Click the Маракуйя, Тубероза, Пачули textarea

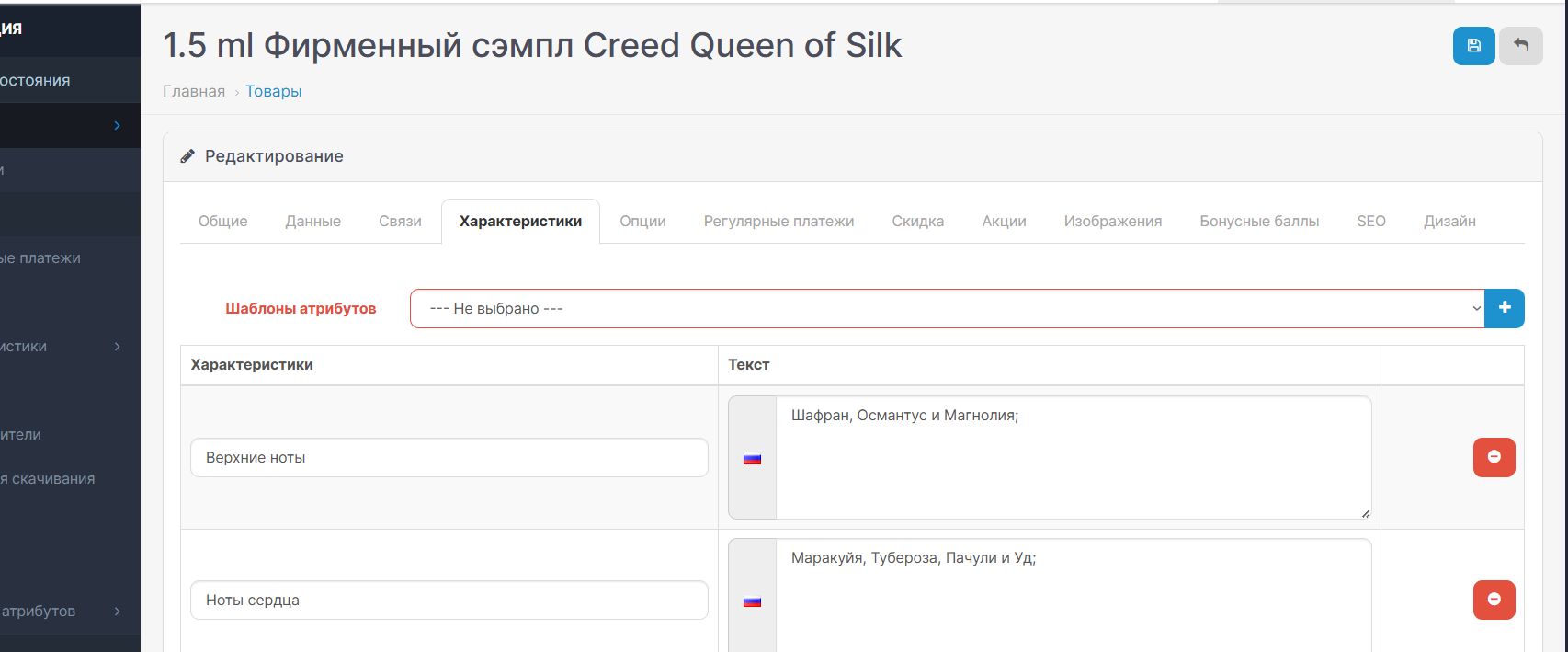[1074, 596]
